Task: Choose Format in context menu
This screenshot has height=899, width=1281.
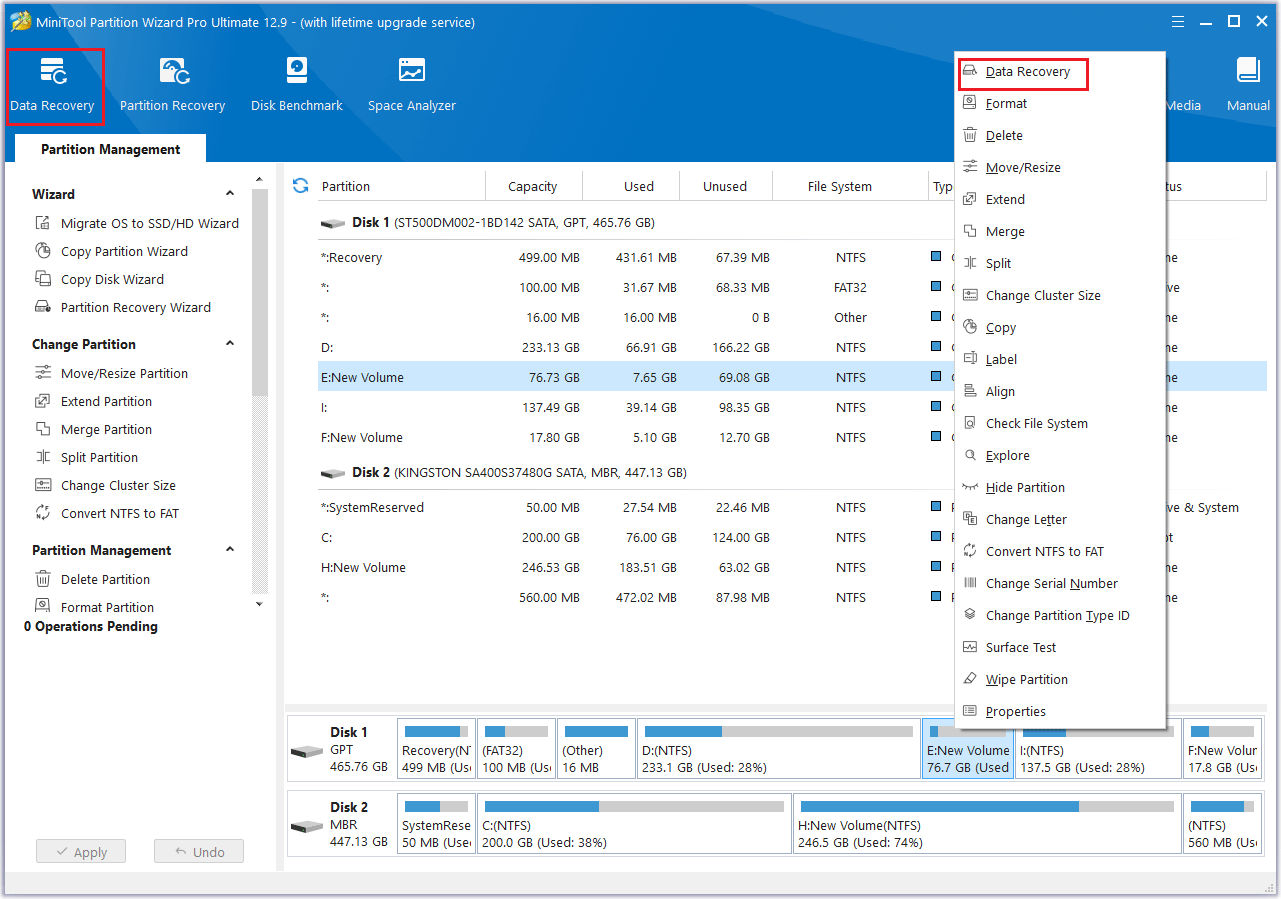Action: pos(1060,104)
